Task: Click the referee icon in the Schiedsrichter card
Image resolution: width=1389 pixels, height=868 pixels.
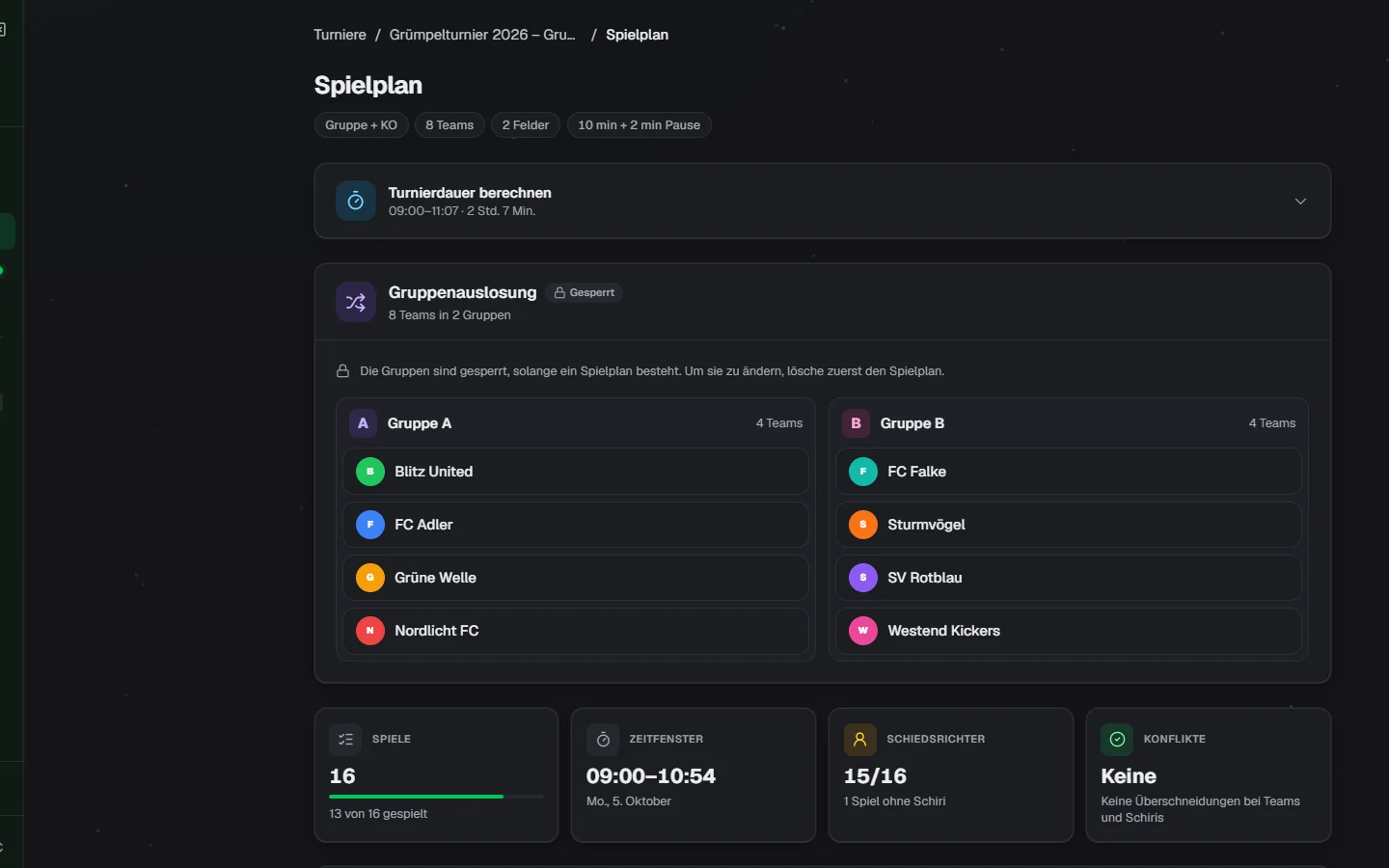Action: click(859, 740)
